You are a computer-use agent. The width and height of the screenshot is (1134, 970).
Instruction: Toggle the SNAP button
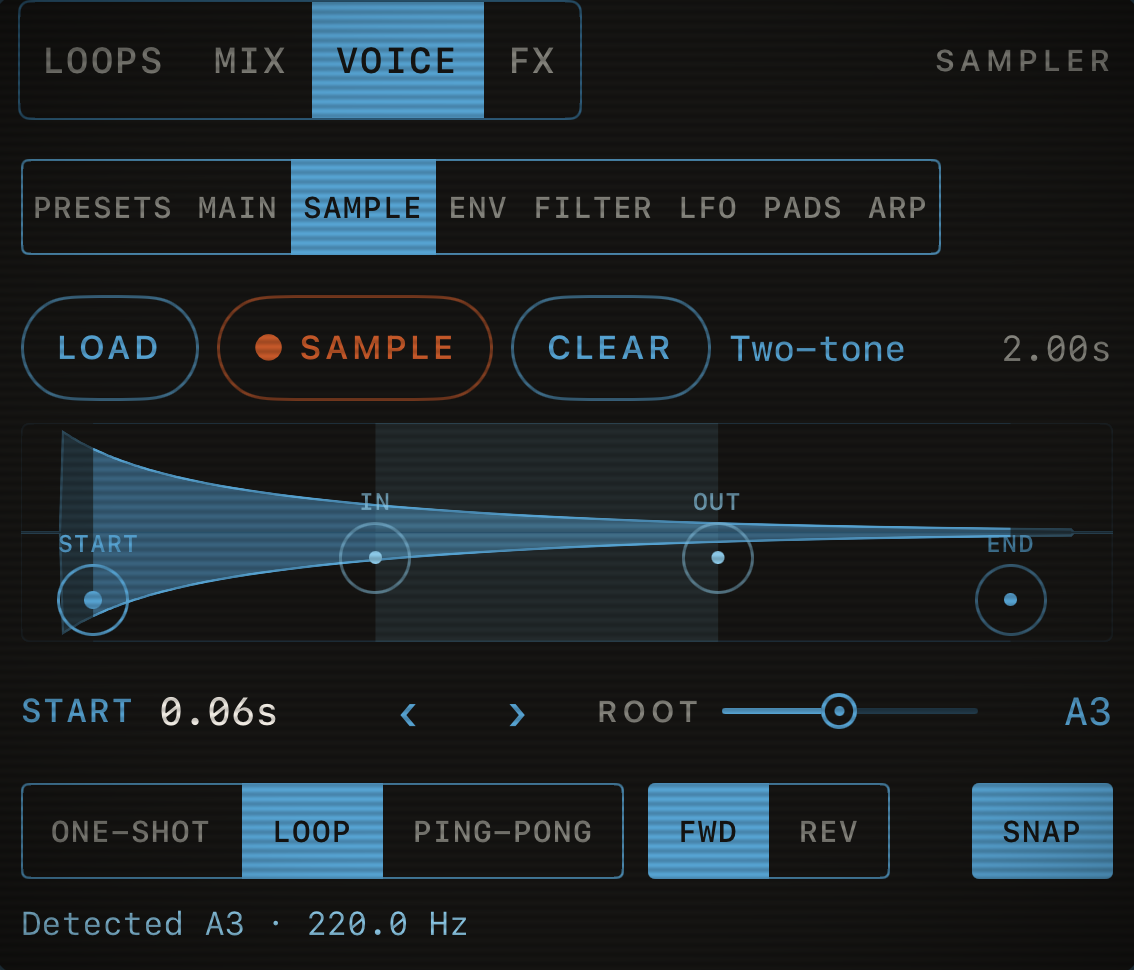tap(1042, 831)
